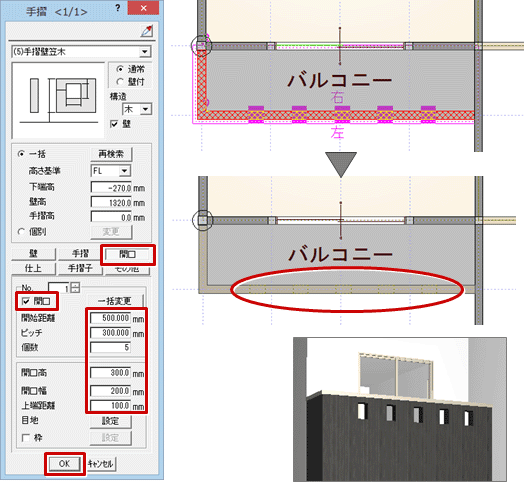Click the 一括変更 button
Image resolution: width=524 pixels, height=482 pixels.
114,301
